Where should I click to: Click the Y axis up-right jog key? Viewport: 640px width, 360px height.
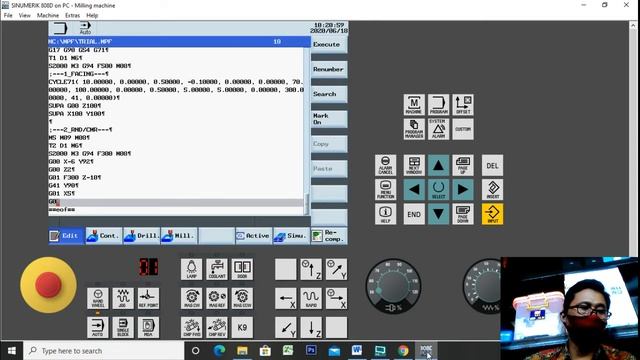(x=336, y=269)
